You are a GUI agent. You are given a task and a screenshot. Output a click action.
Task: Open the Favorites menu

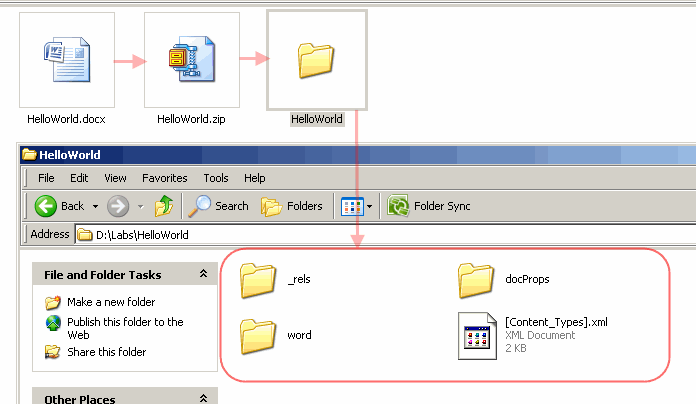[165, 178]
